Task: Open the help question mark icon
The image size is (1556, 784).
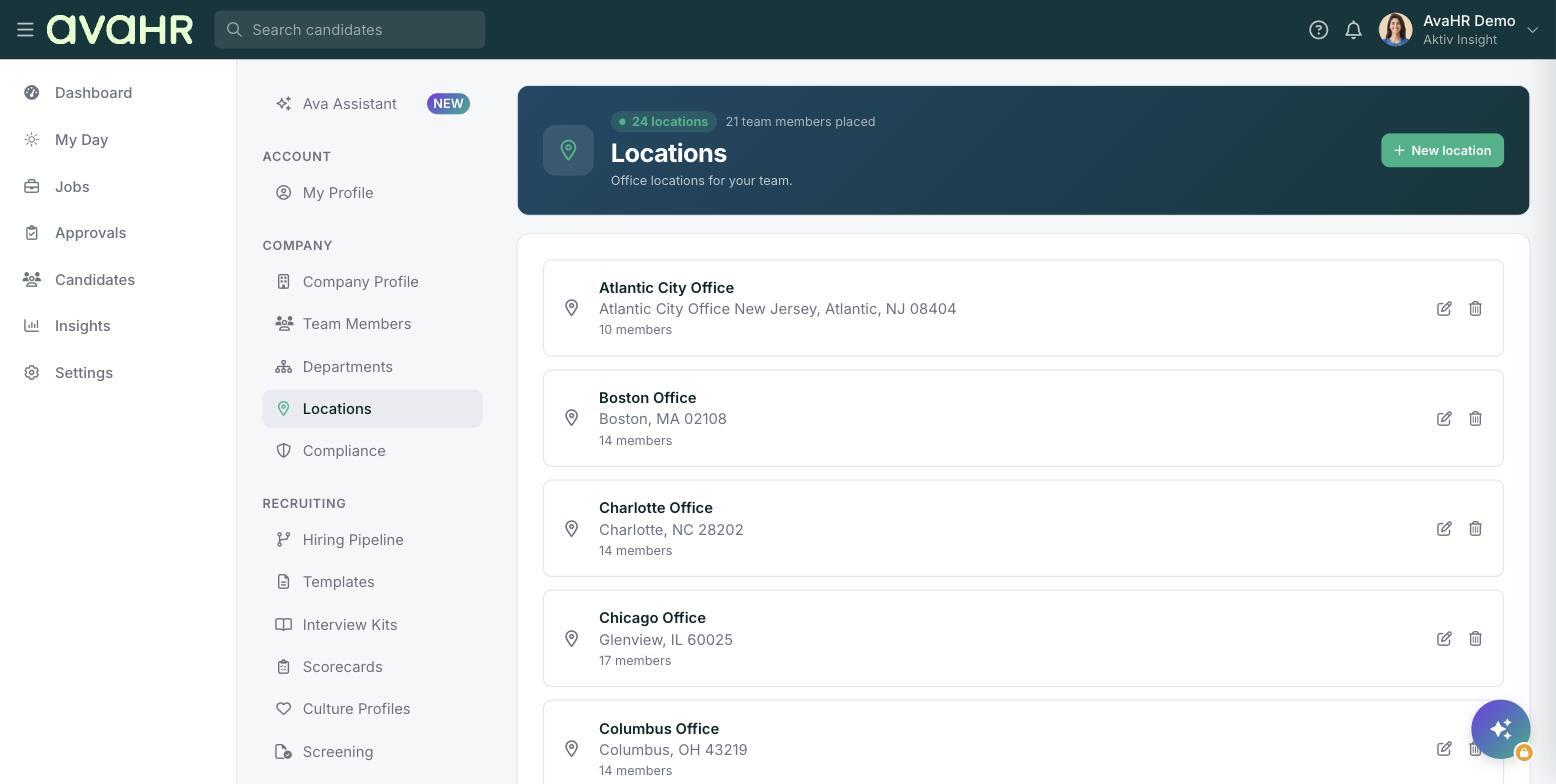Action: coord(1318,30)
